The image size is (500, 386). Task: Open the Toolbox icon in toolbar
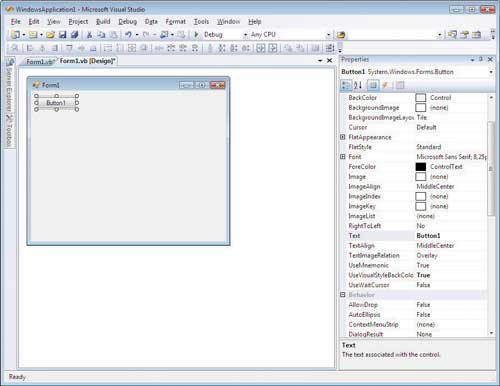477,35
